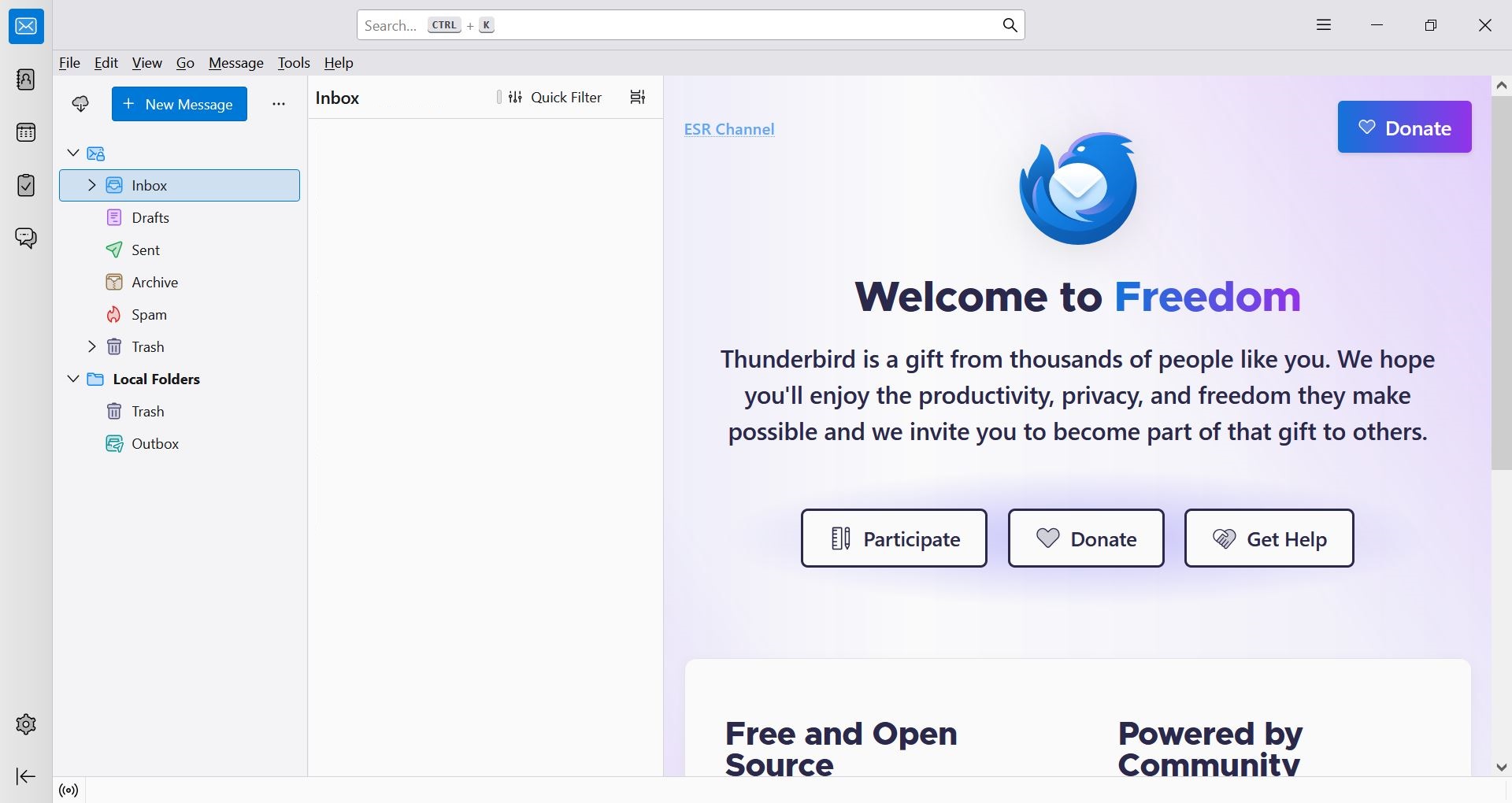The height and width of the screenshot is (803, 1512).
Task: Click the Thunderbird logo image
Action: click(x=1078, y=188)
